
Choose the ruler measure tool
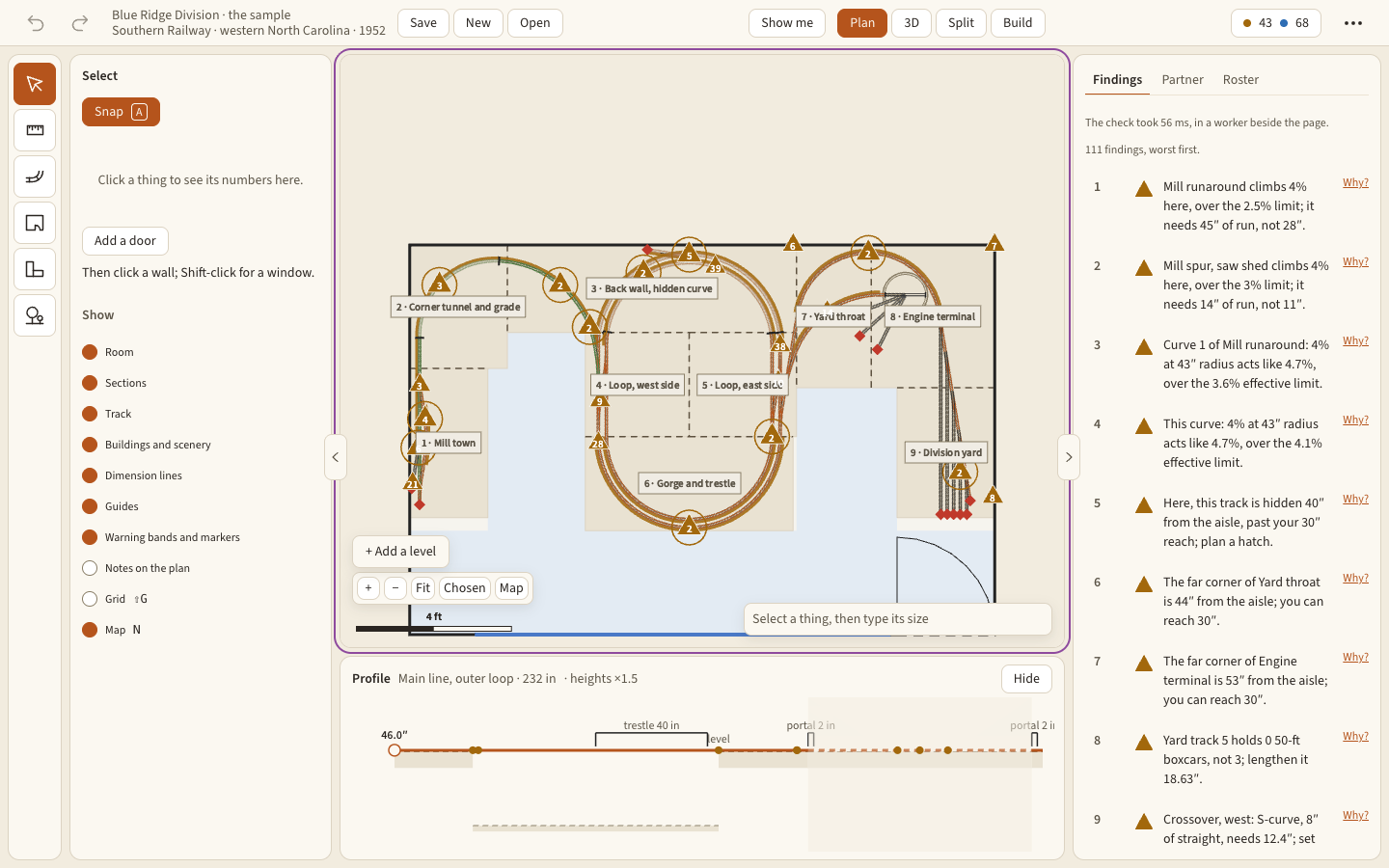[x=35, y=130]
